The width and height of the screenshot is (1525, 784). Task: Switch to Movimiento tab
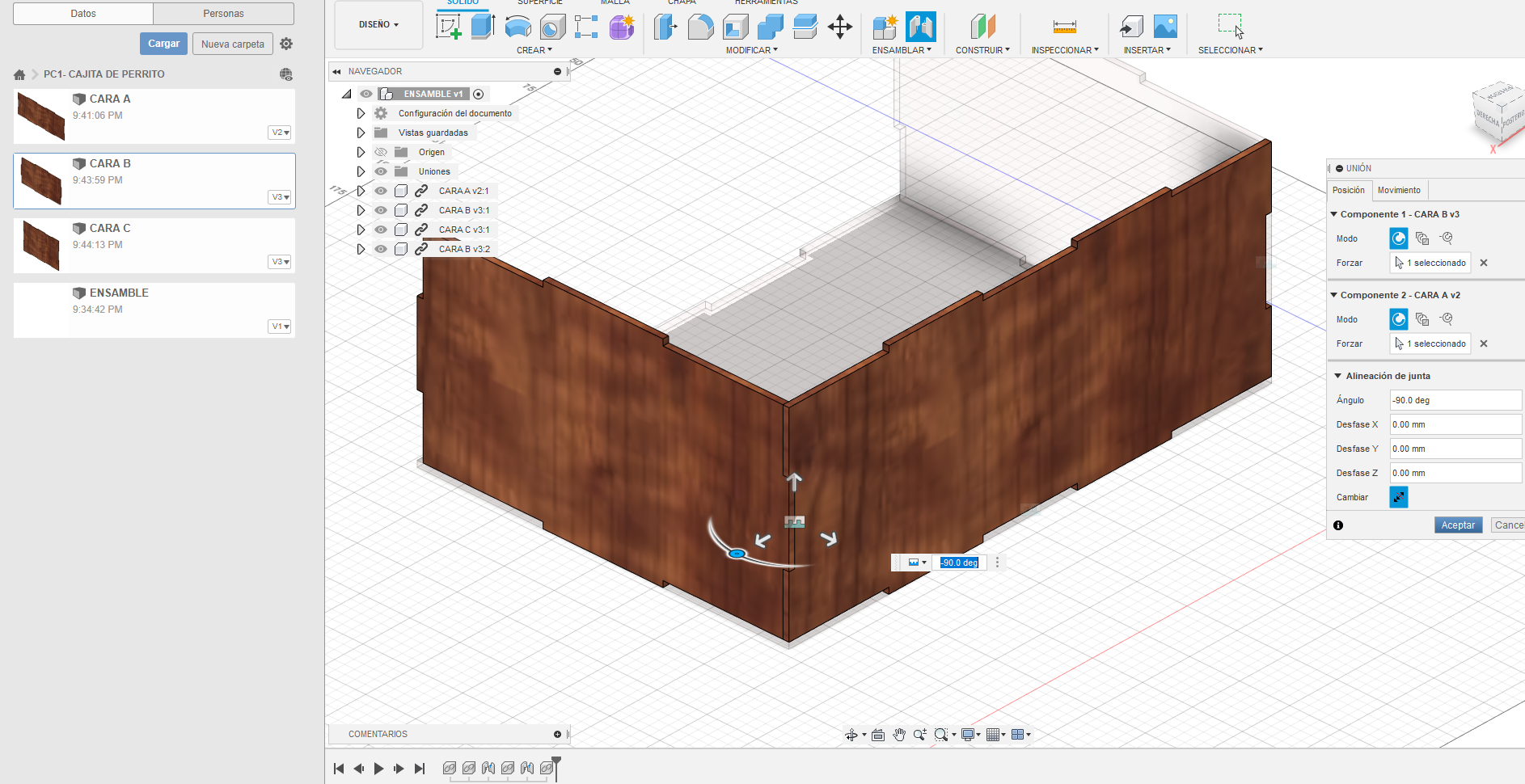(x=1399, y=190)
